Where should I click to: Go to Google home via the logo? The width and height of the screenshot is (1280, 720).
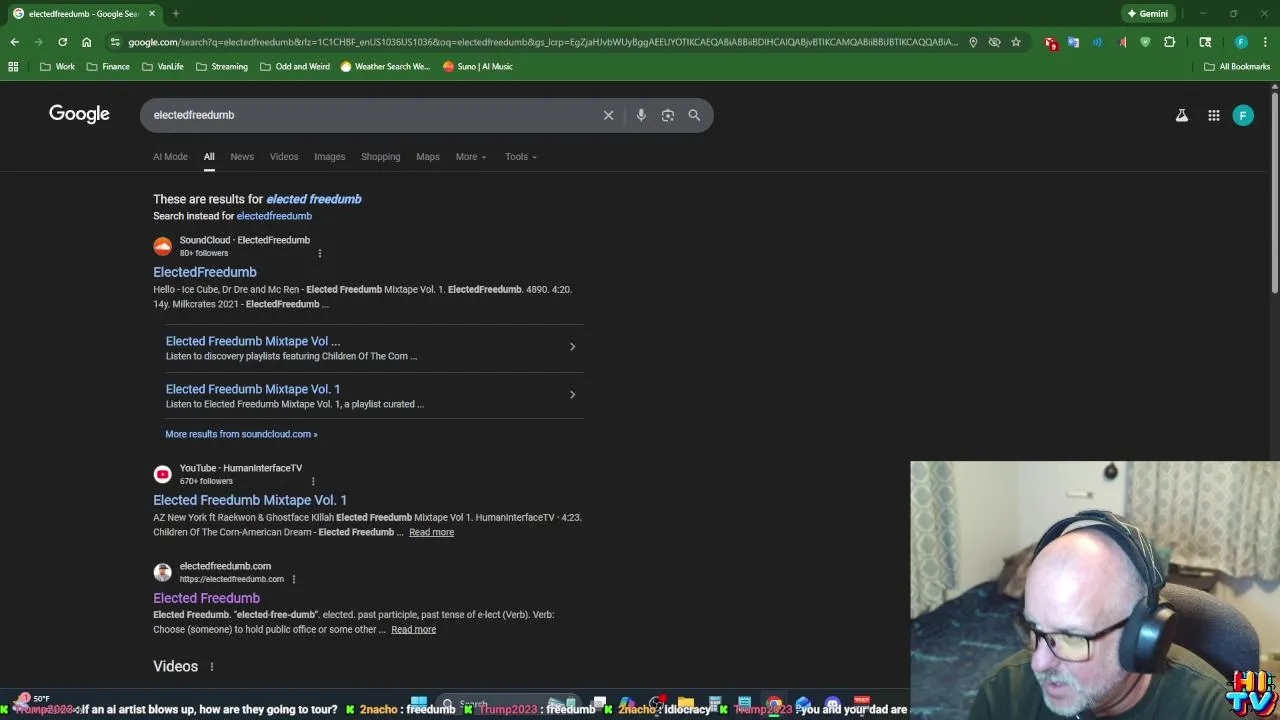tap(79, 114)
